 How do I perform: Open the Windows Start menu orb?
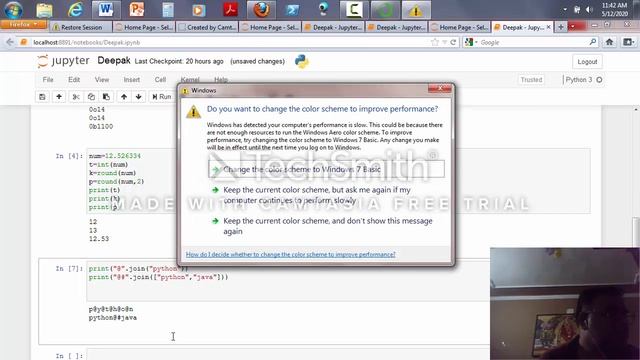[x=13, y=10]
